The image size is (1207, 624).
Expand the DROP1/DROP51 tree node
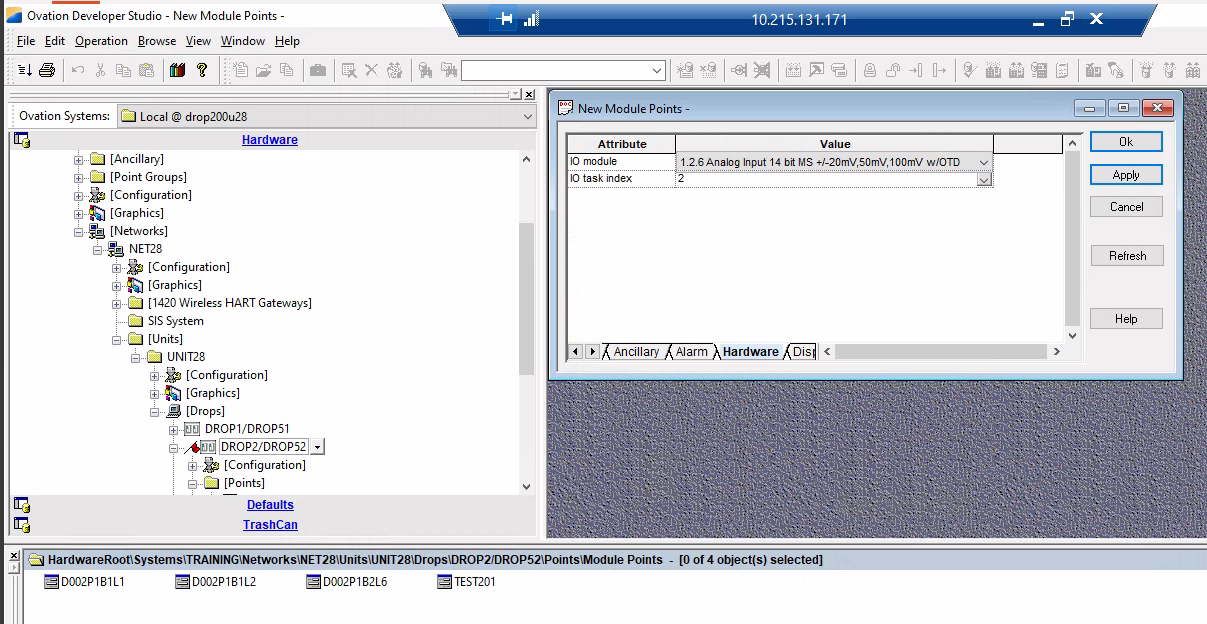(x=174, y=429)
